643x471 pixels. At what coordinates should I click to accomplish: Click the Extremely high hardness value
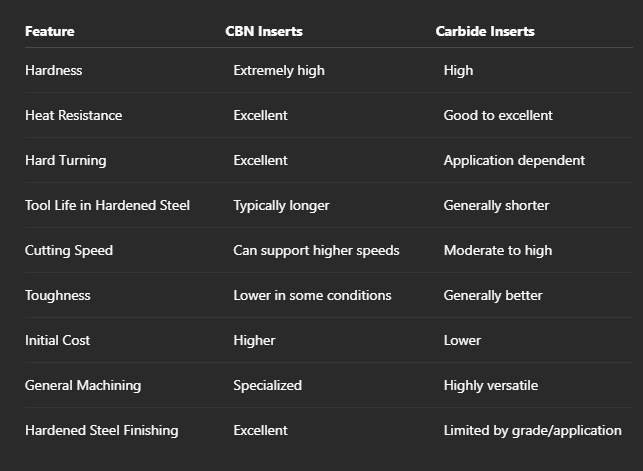click(279, 71)
